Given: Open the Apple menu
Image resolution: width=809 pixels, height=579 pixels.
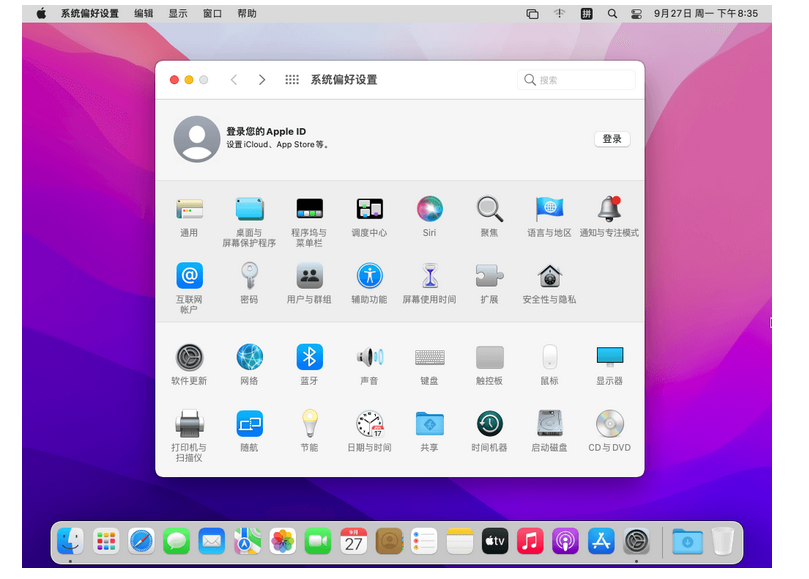Looking at the screenshot, I should tap(41, 13).
